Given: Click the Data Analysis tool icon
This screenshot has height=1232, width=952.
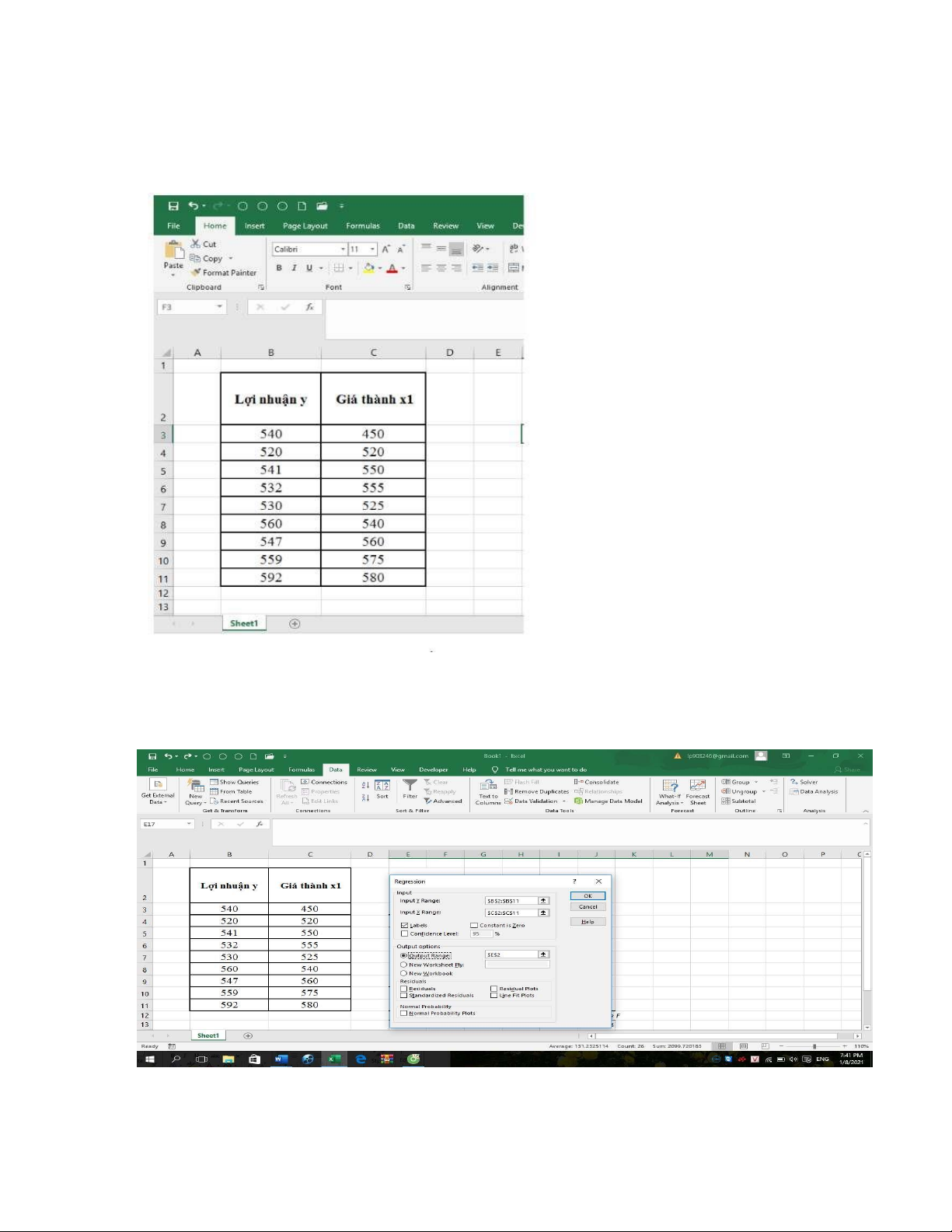Looking at the screenshot, I should pos(814,791).
